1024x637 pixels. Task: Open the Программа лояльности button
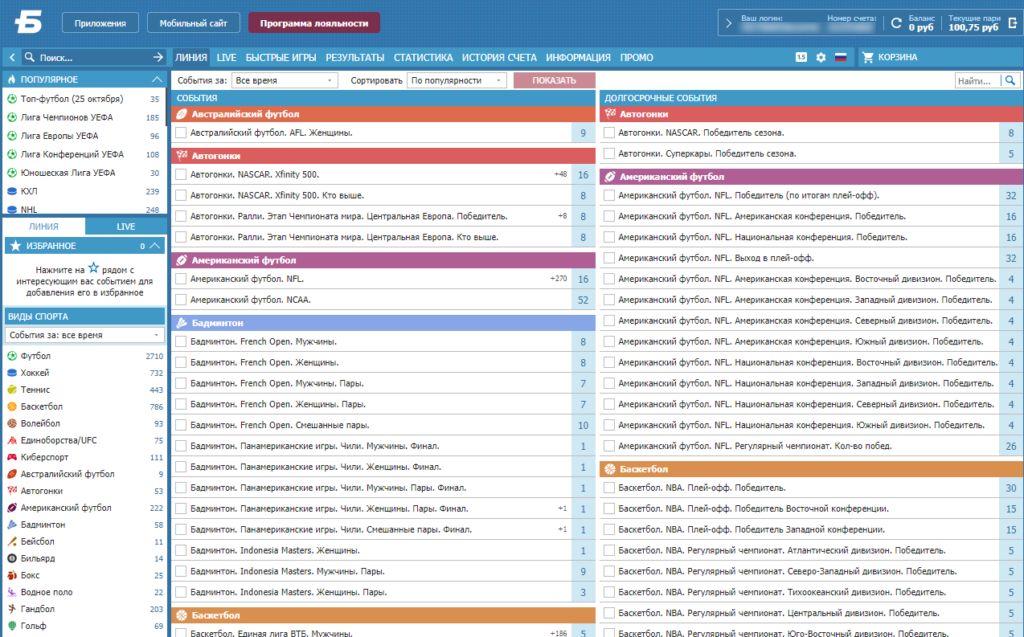tap(314, 23)
